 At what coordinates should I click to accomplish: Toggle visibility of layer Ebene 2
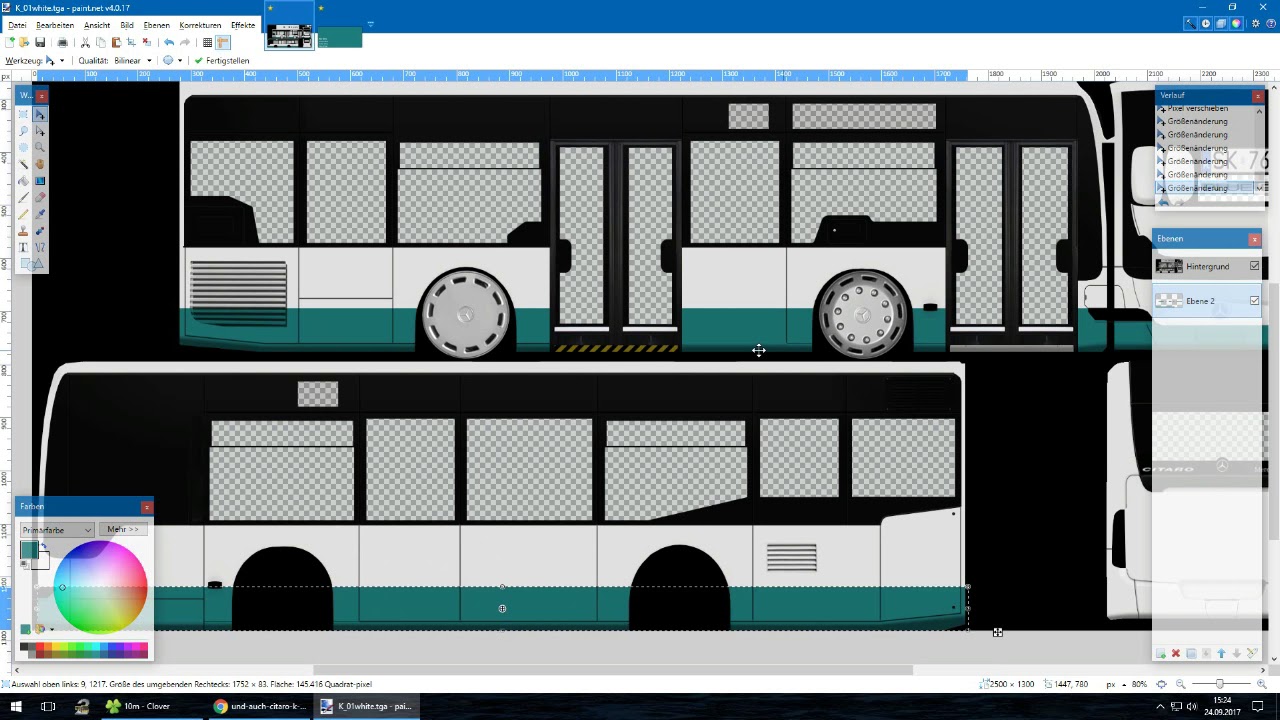click(1254, 300)
